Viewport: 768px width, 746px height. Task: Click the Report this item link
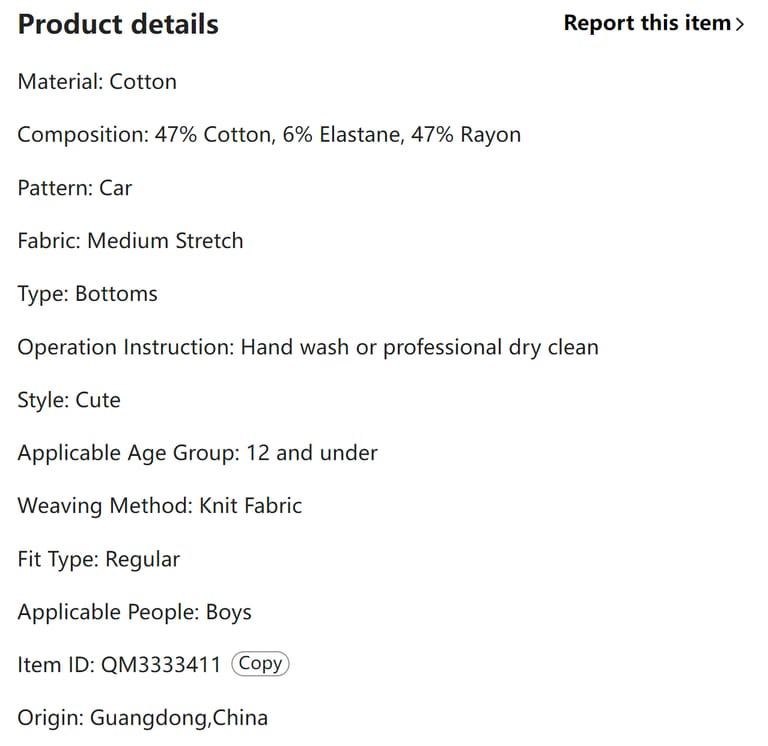[647, 23]
